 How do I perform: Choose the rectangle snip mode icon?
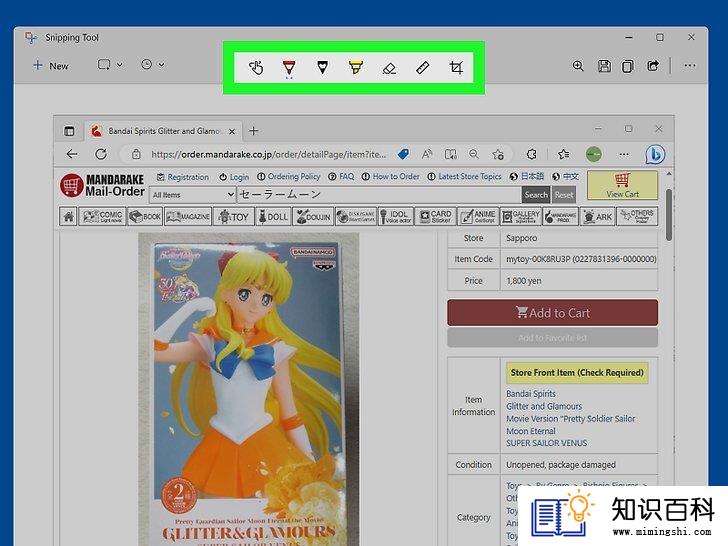104,65
